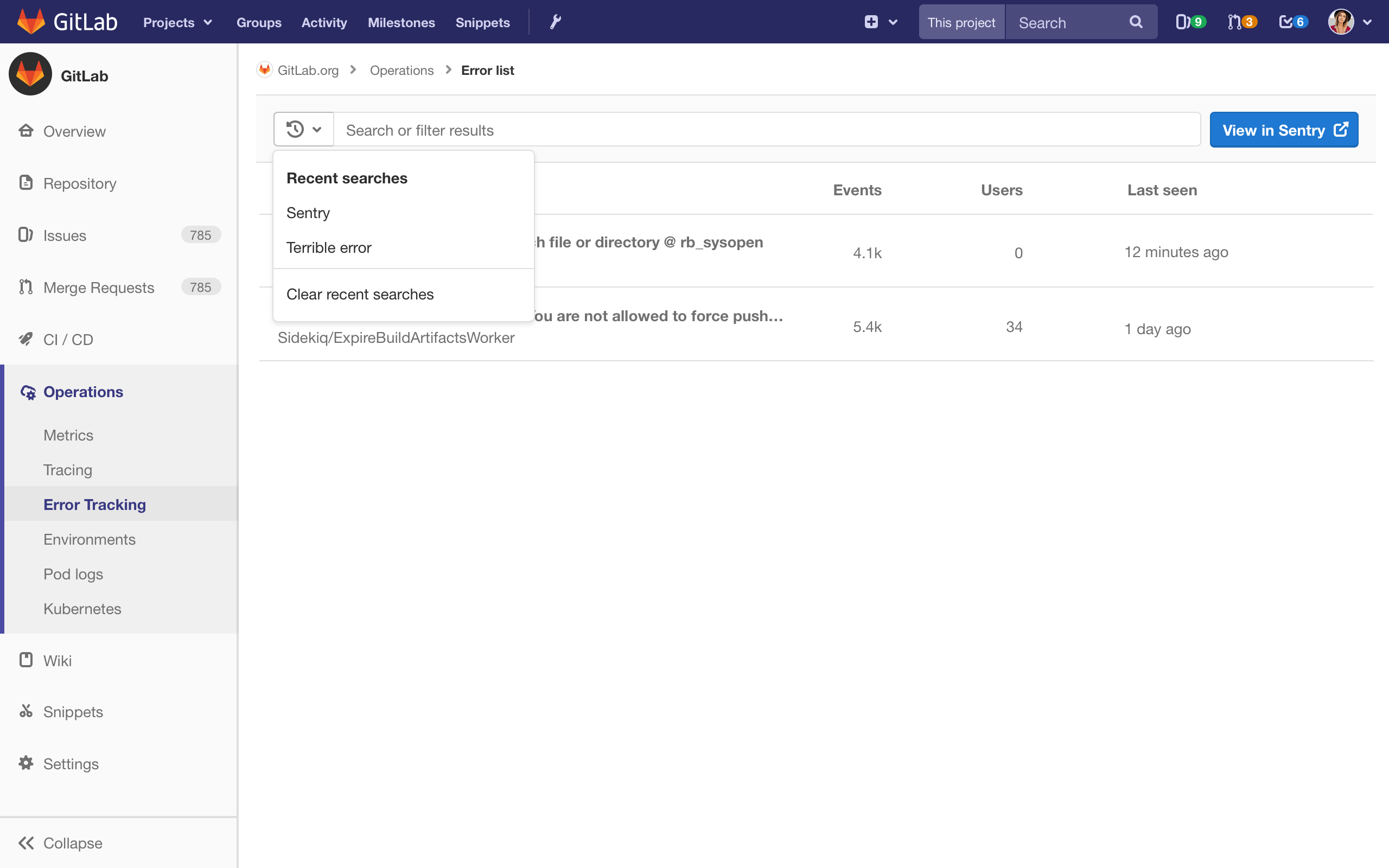Click the search magnifier icon

1136,22
